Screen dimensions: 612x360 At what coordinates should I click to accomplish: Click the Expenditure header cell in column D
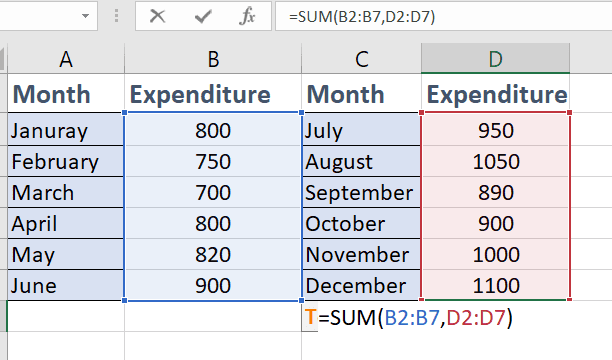tap(496, 94)
